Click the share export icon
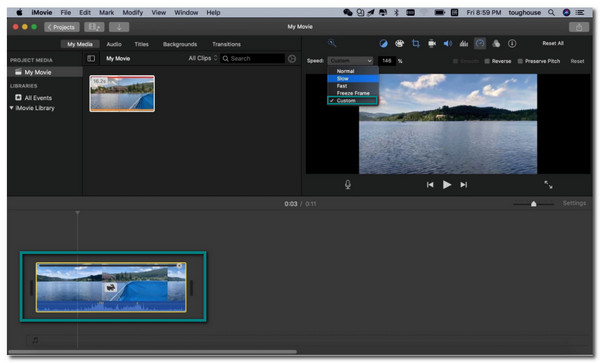The height and width of the screenshot is (363, 600). click(579, 27)
